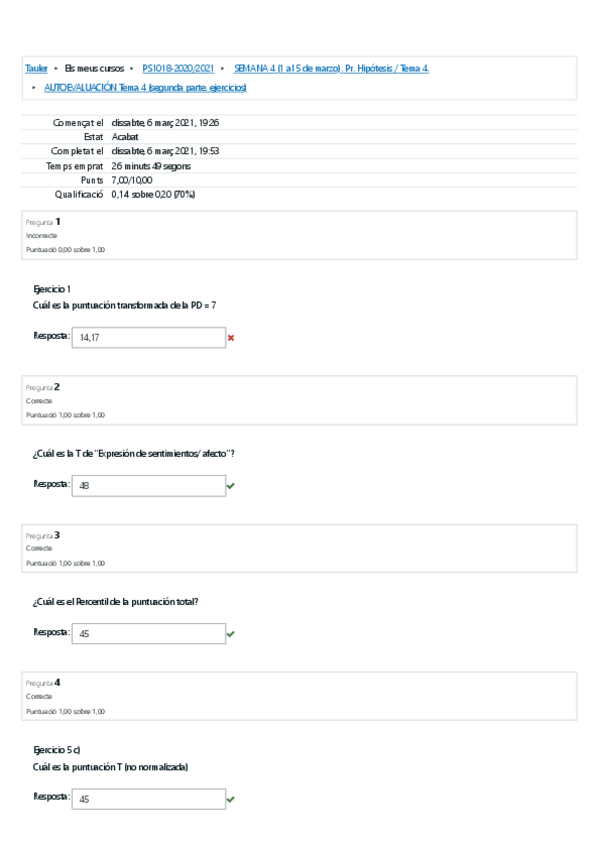Open the PS1018-2020/2021 course link
Image resolution: width=599 pixels, height=848 pixels.
[x=177, y=68]
